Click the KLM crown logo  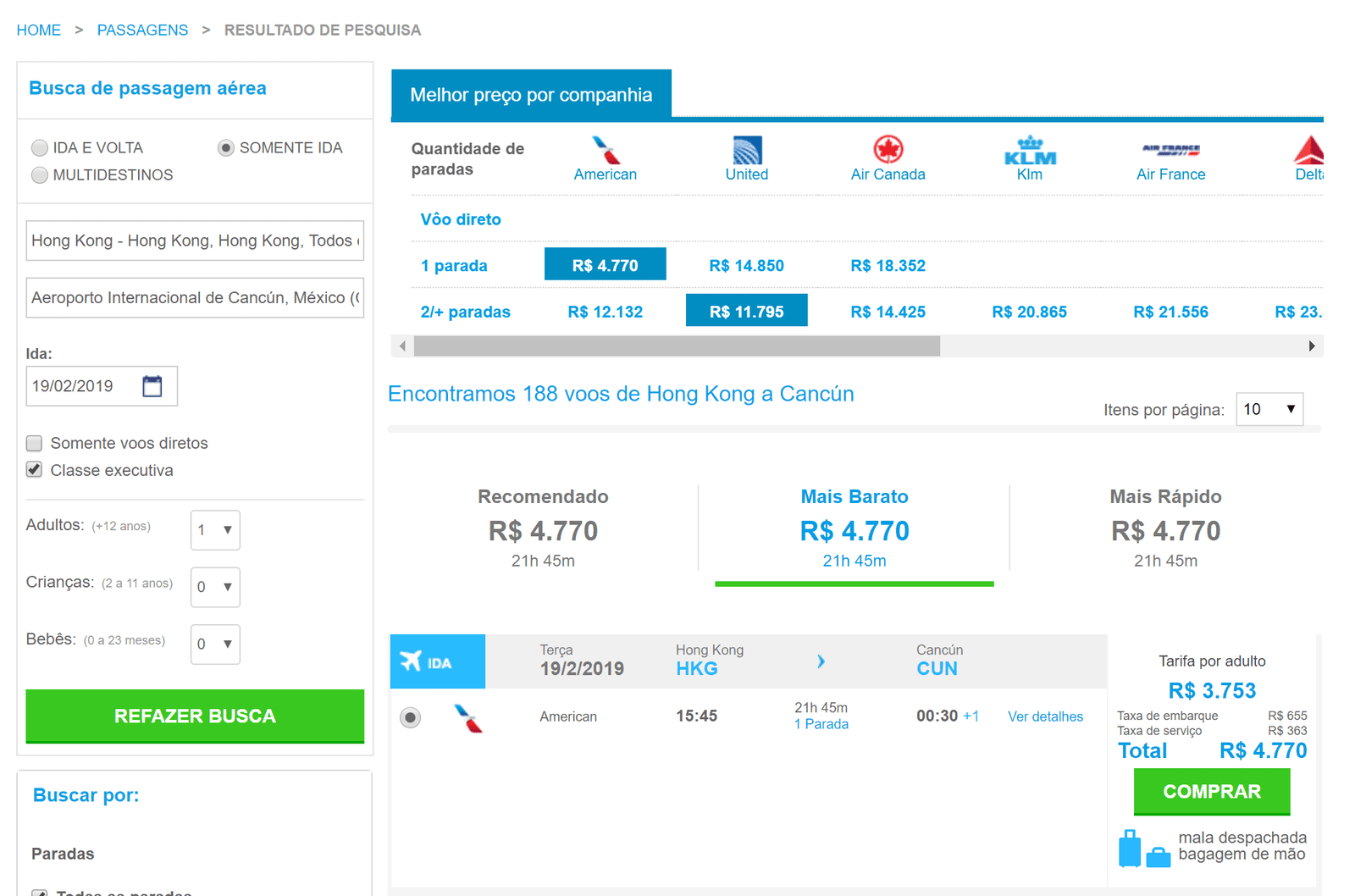coord(1029,151)
